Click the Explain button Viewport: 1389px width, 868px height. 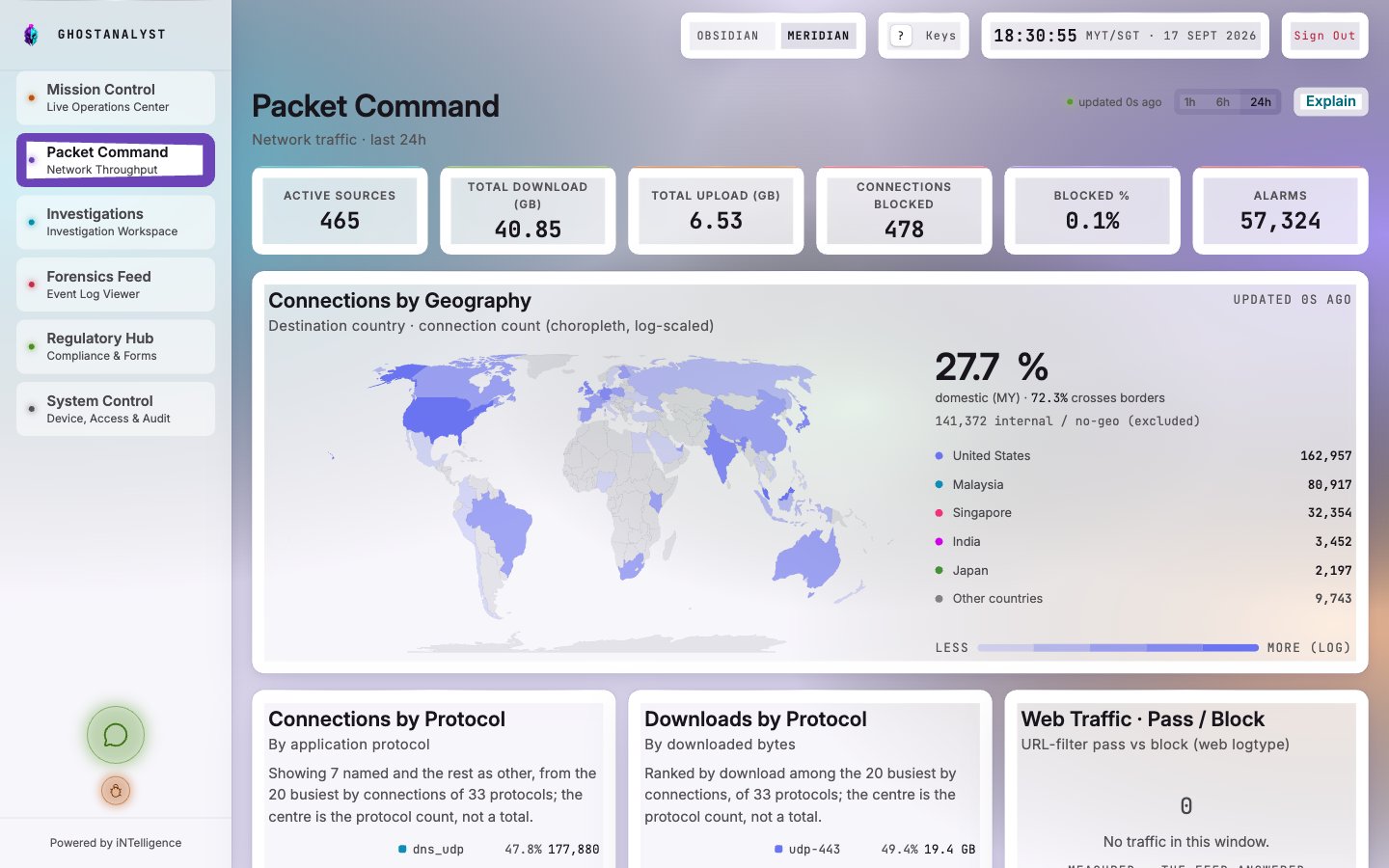[1330, 101]
